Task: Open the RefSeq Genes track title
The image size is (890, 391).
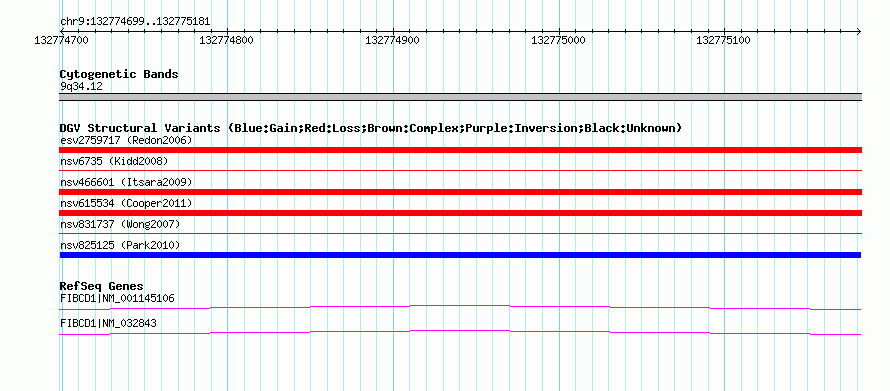Action: pyautogui.click(x=102, y=286)
